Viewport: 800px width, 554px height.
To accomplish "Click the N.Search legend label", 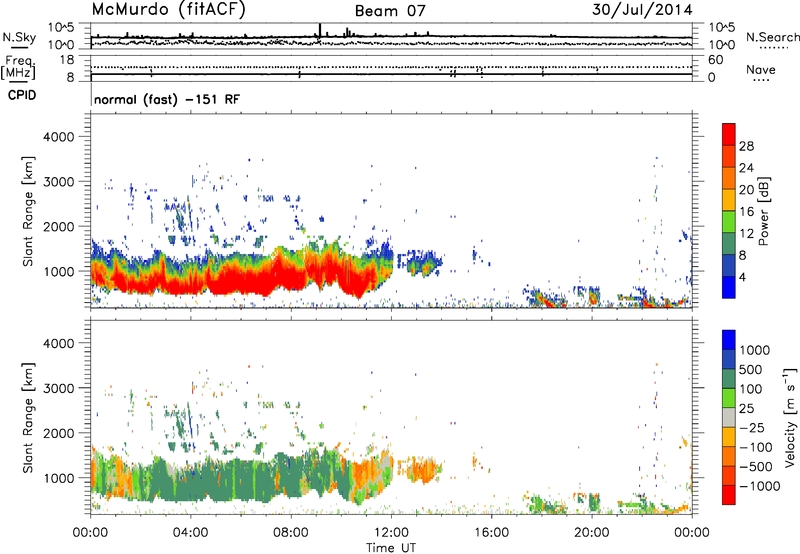I will pos(772,37).
